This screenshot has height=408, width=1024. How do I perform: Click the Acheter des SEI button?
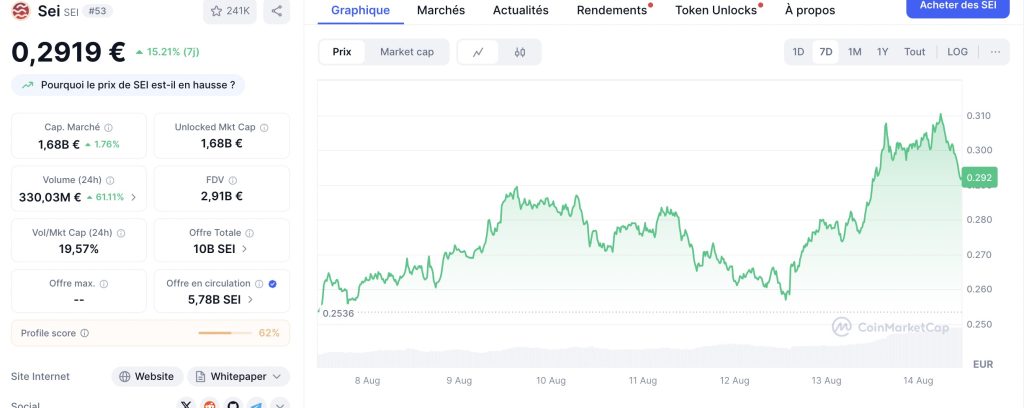pyautogui.click(x=957, y=6)
